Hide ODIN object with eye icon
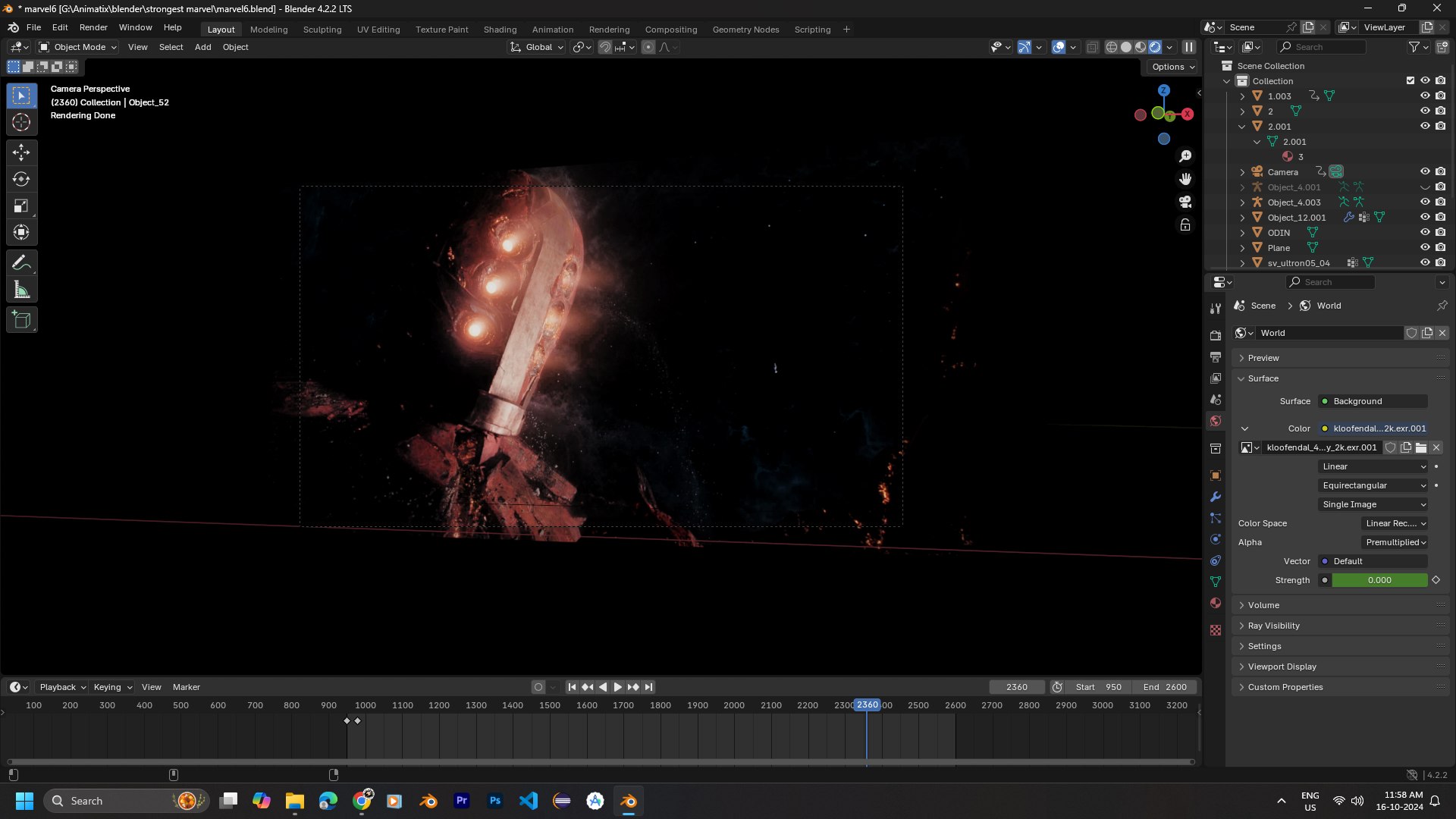 (1425, 232)
